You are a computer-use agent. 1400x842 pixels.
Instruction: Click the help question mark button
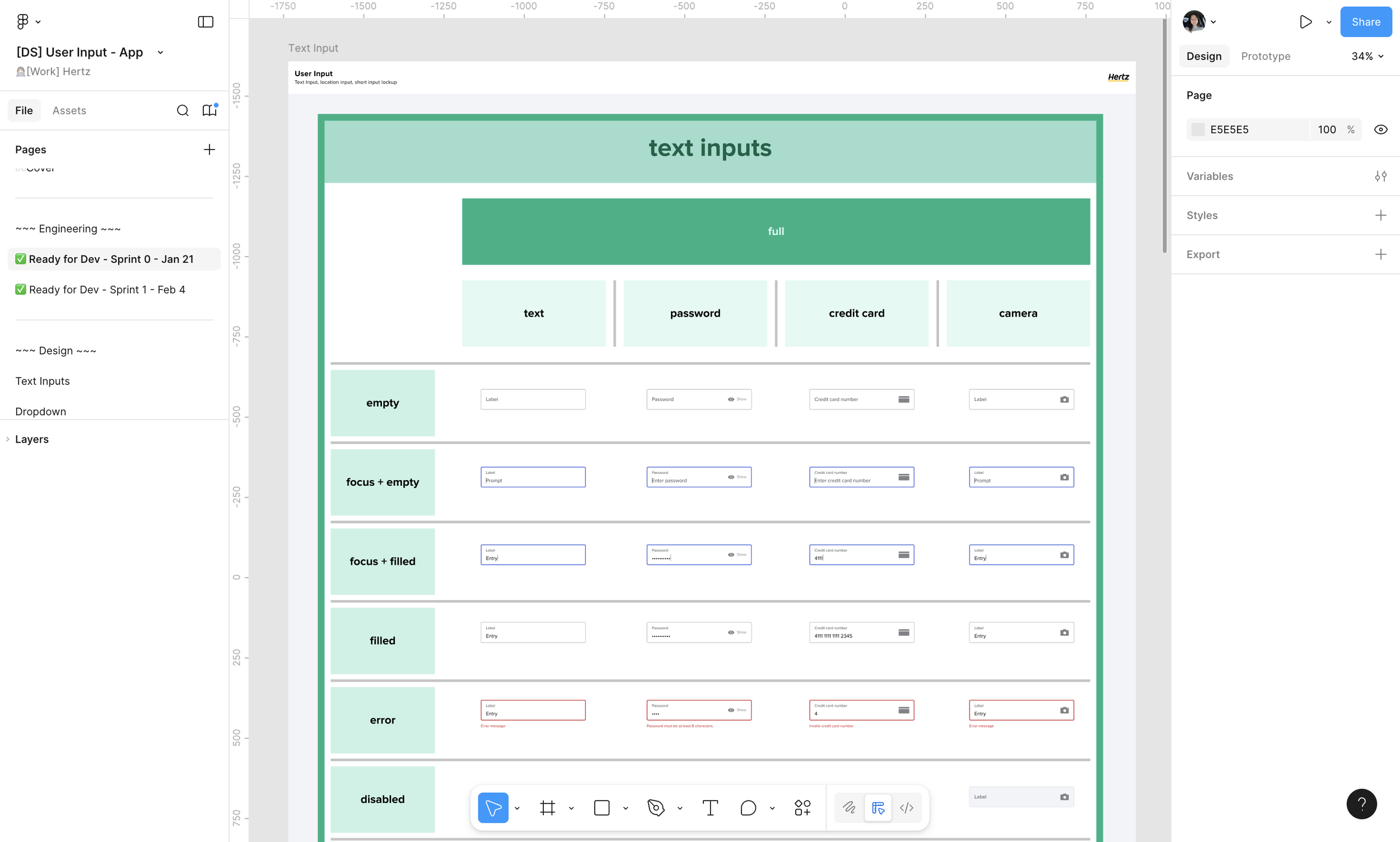click(1361, 803)
